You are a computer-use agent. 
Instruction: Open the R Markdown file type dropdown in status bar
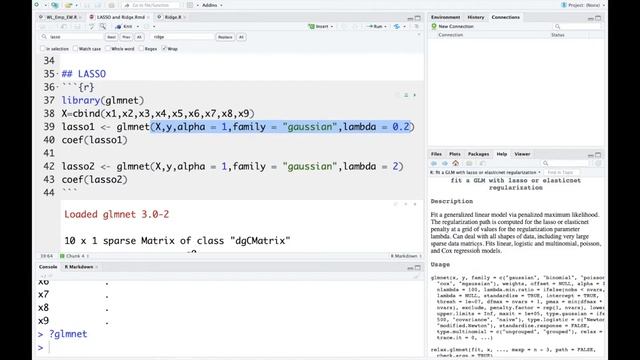click(406, 256)
